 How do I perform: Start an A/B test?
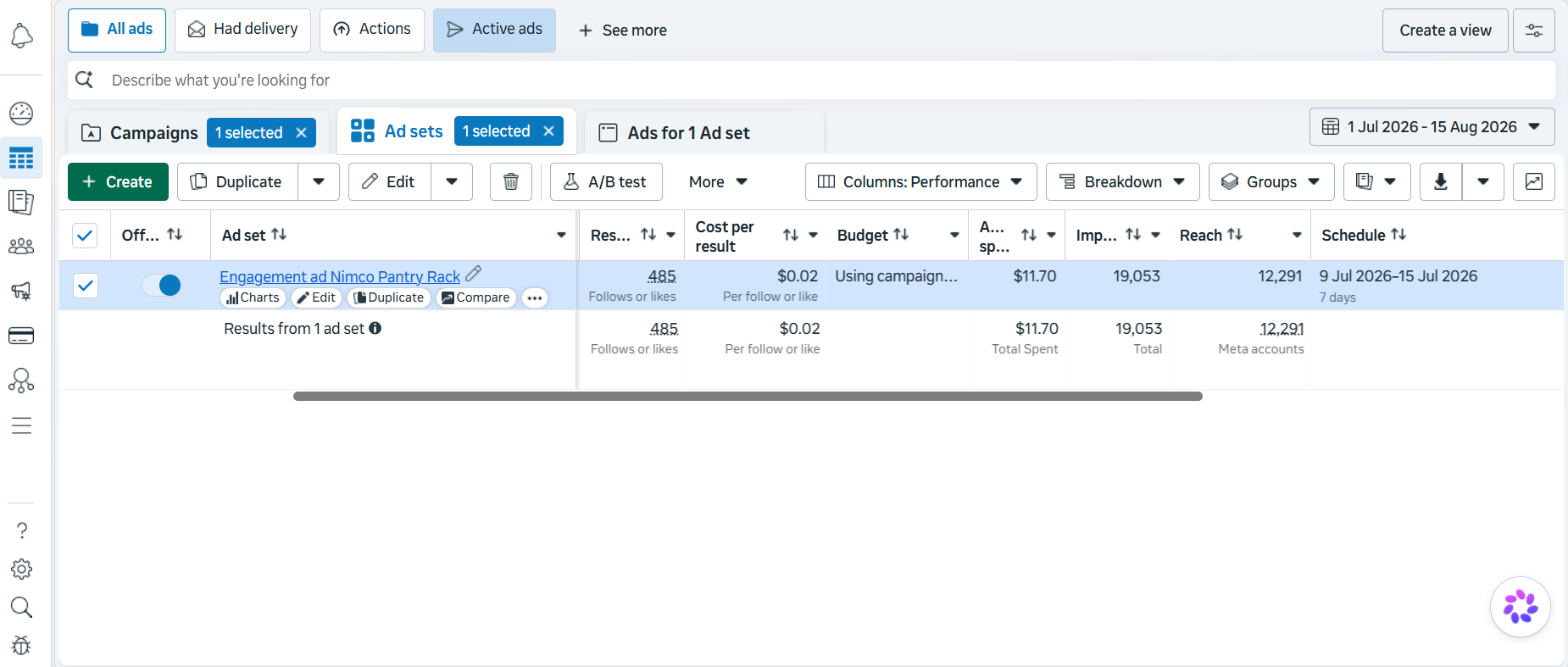pos(606,181)
